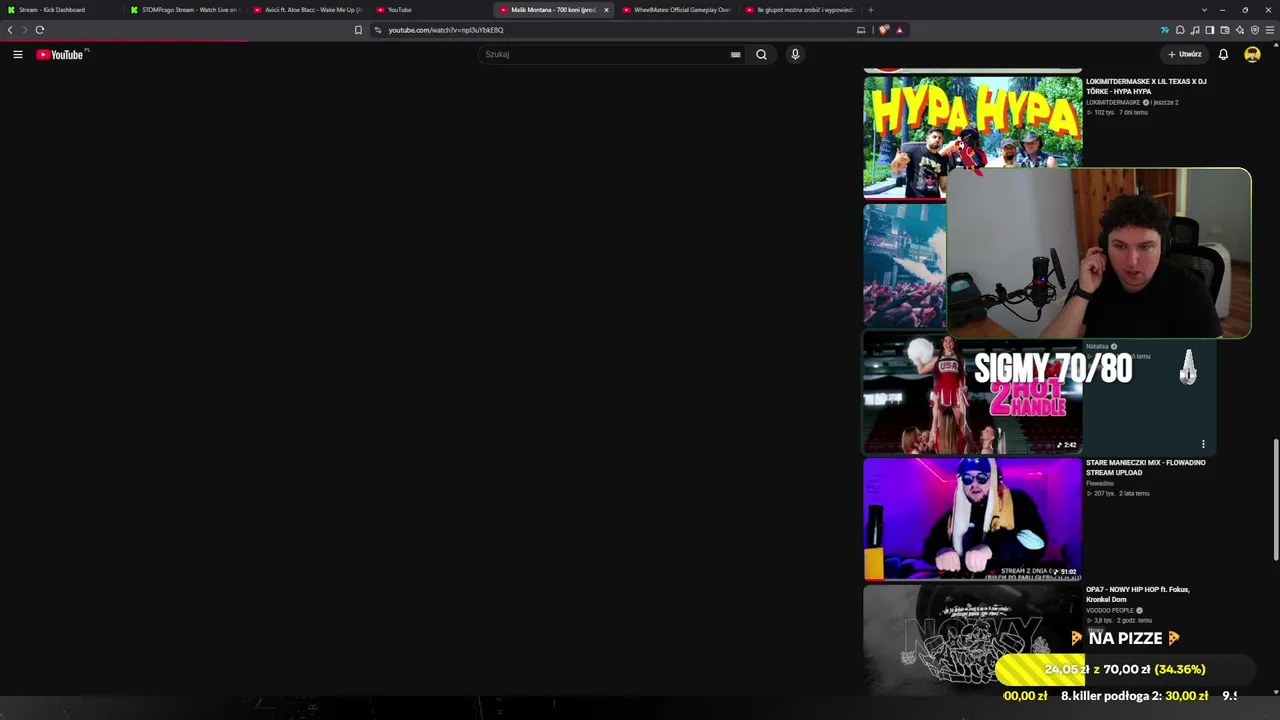Viewport: 1280px width, 720px height.
Task: Go back using the browser back arrow
Action: coord(10,30)
